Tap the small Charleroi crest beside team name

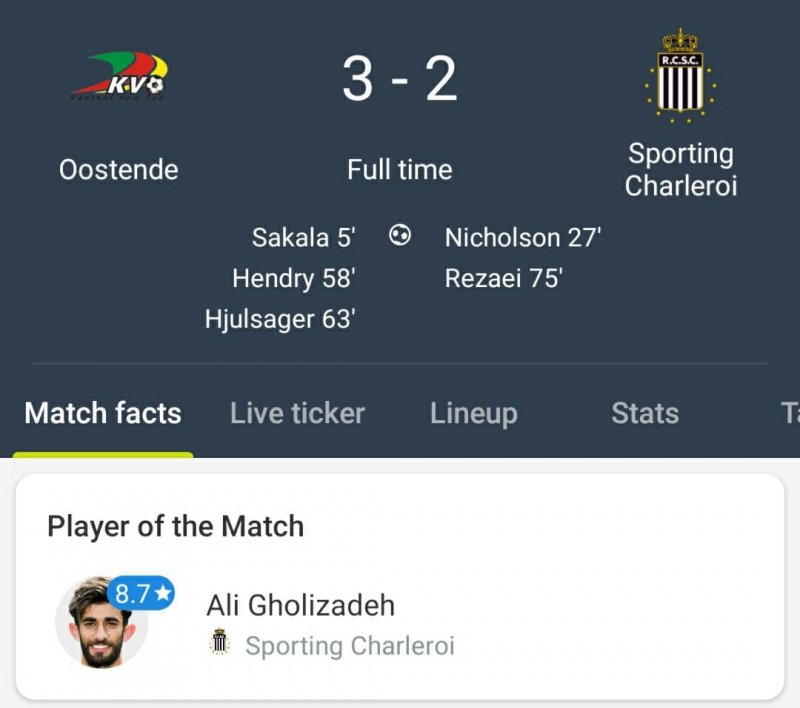(x=220, y=645)
